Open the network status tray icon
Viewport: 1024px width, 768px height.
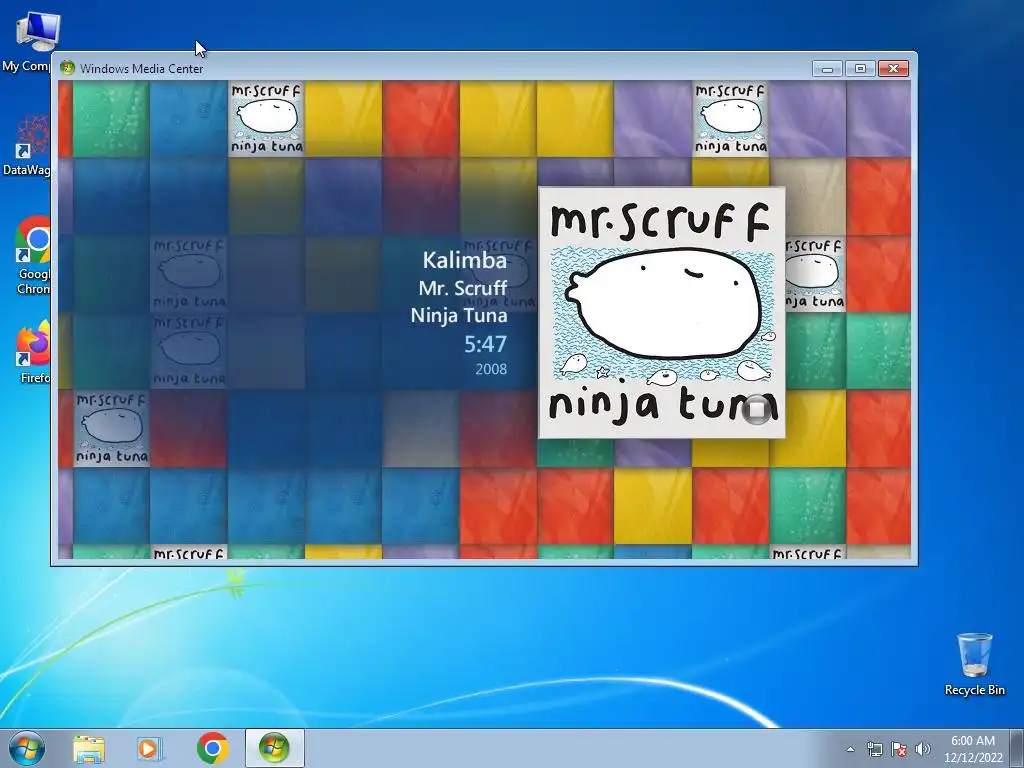coord(874,749)
